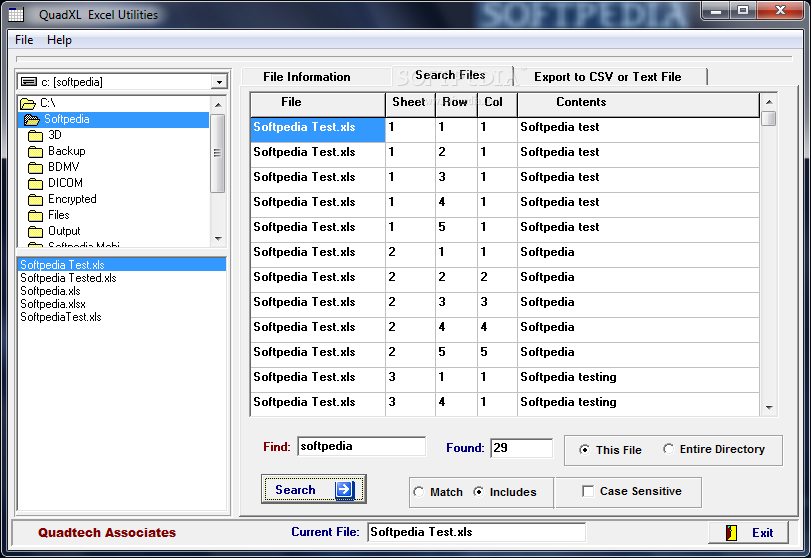811x558 pixels.
Task: Click first 'Softpedia testing' contents cell
Action: (638, 380)
